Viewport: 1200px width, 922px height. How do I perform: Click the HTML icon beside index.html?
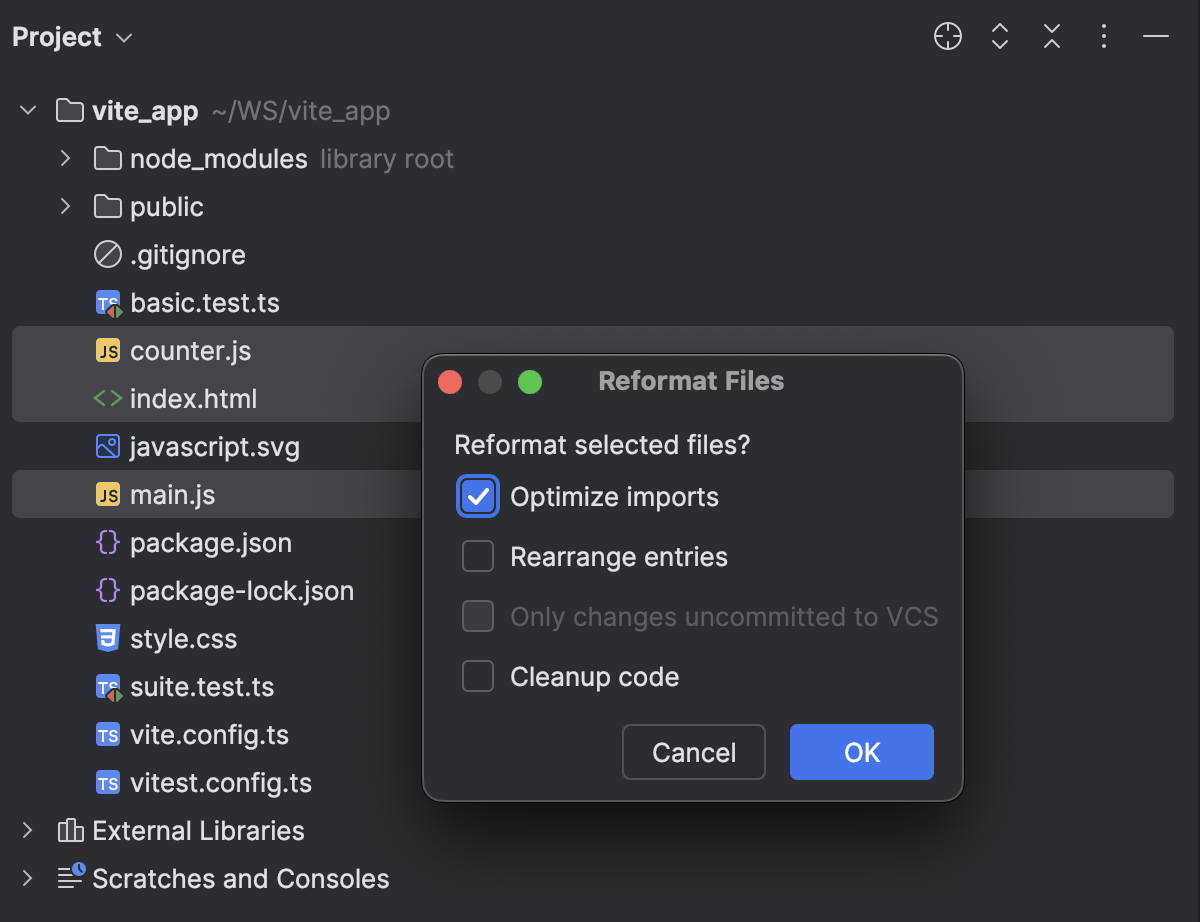click(x=109, y=398)
